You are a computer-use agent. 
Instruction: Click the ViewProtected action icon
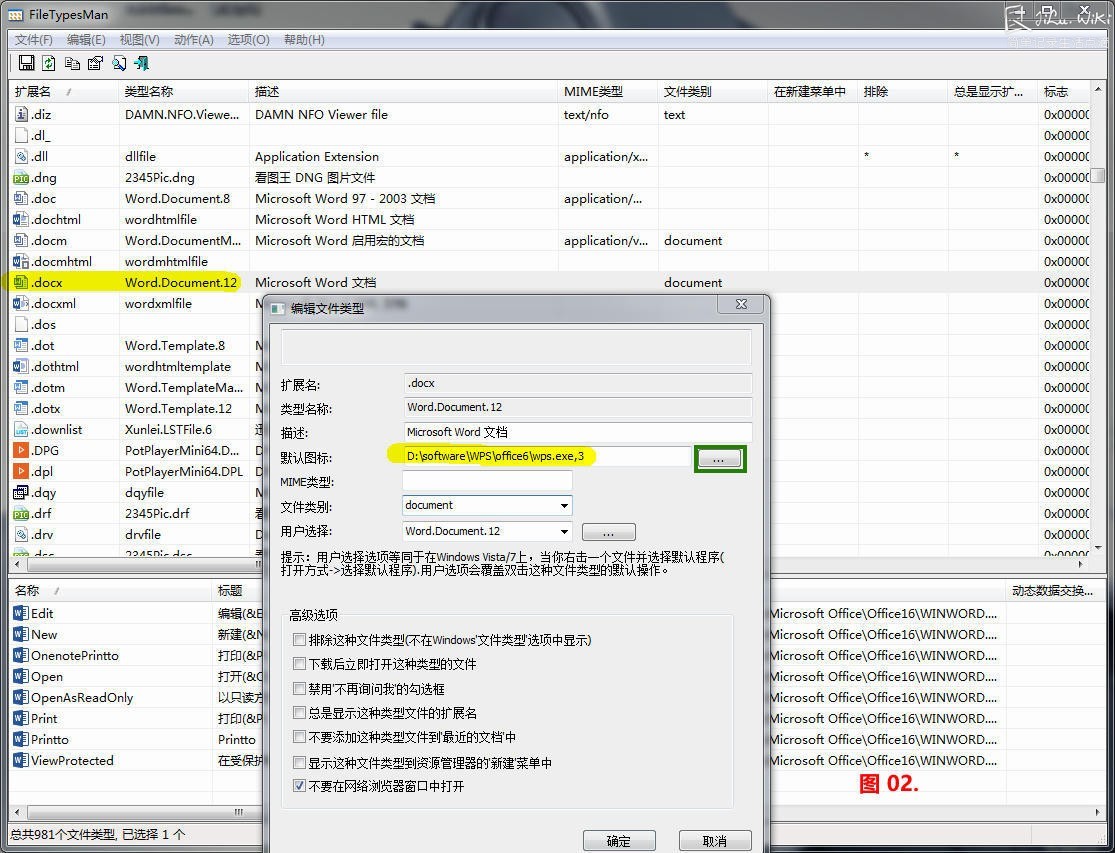coord(21,761)
